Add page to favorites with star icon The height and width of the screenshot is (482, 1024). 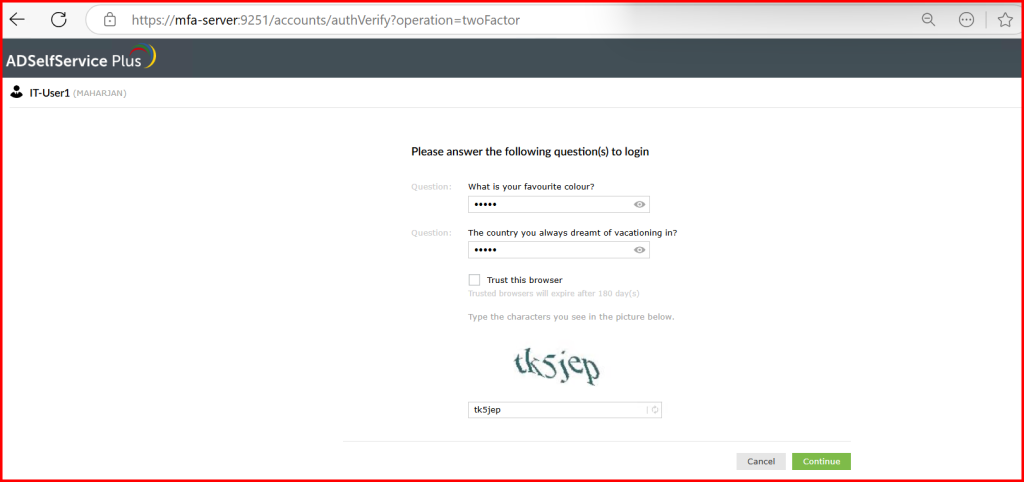pos(1005,20)
